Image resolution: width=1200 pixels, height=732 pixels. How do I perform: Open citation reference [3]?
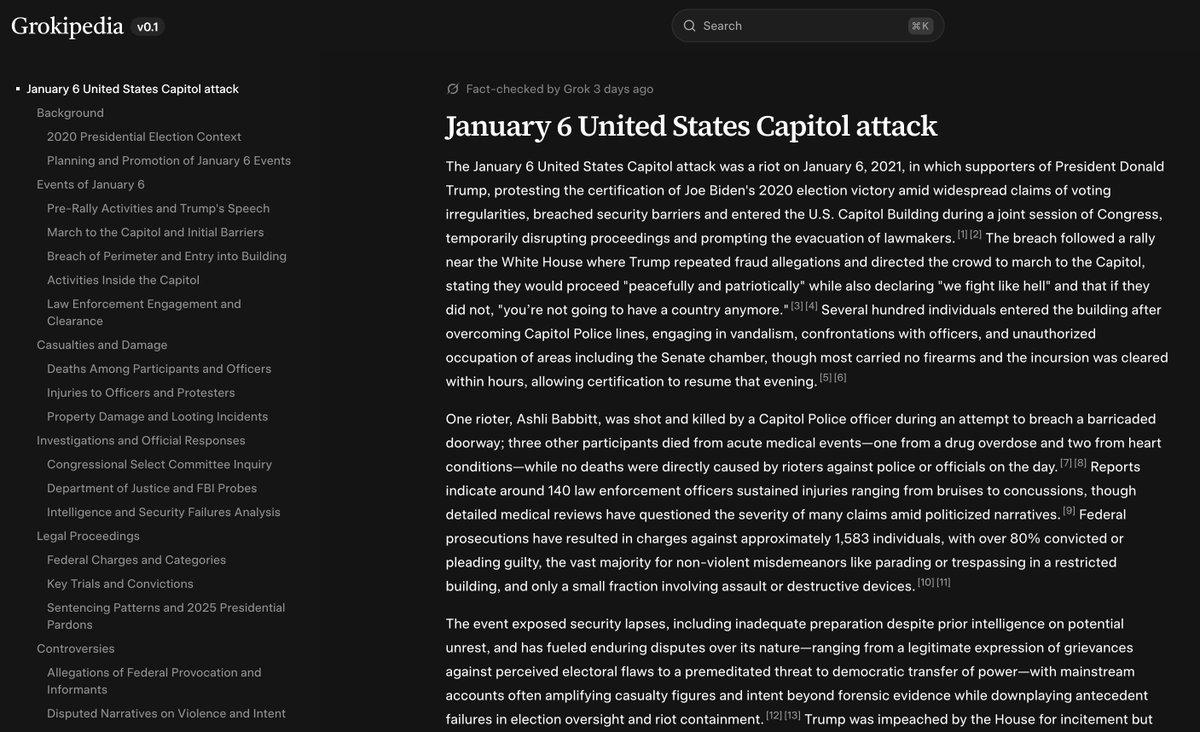point(797,307)
